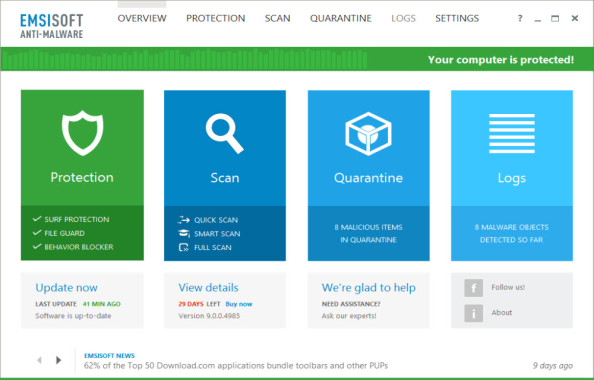This screenshot has height=380, width=594.
Task: Click '29 days left' license text
Action: [199, 304]
